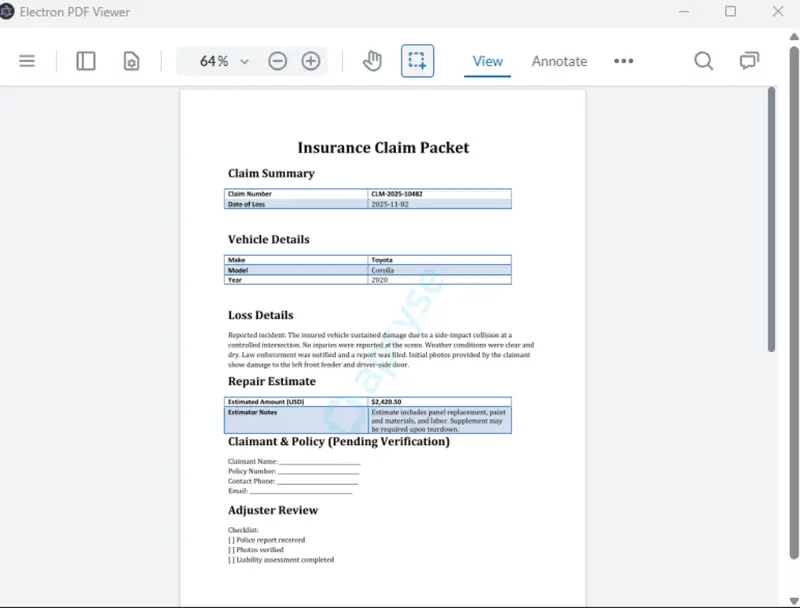Open the more options ellipsis
Viewport: 800px width, 608px height.
pyautogui.click(x=623, y=61)
